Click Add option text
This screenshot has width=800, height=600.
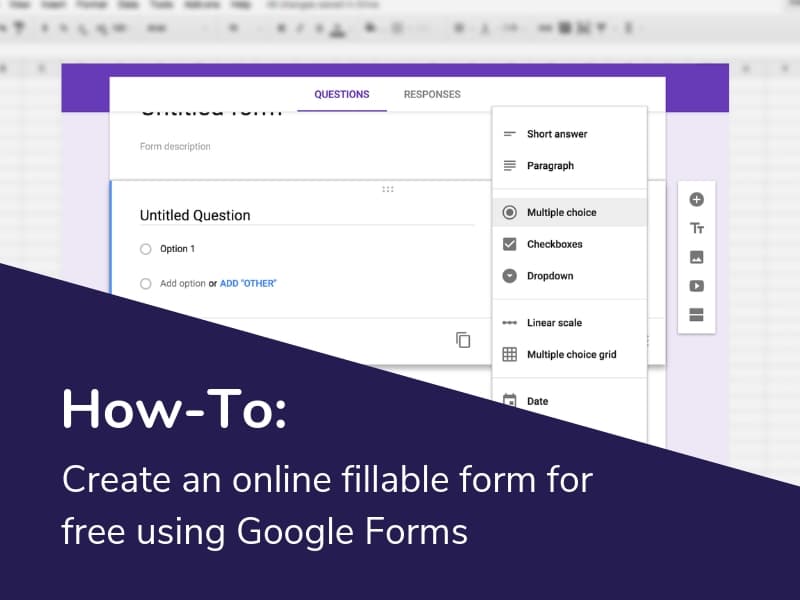[x=183, y=284]
